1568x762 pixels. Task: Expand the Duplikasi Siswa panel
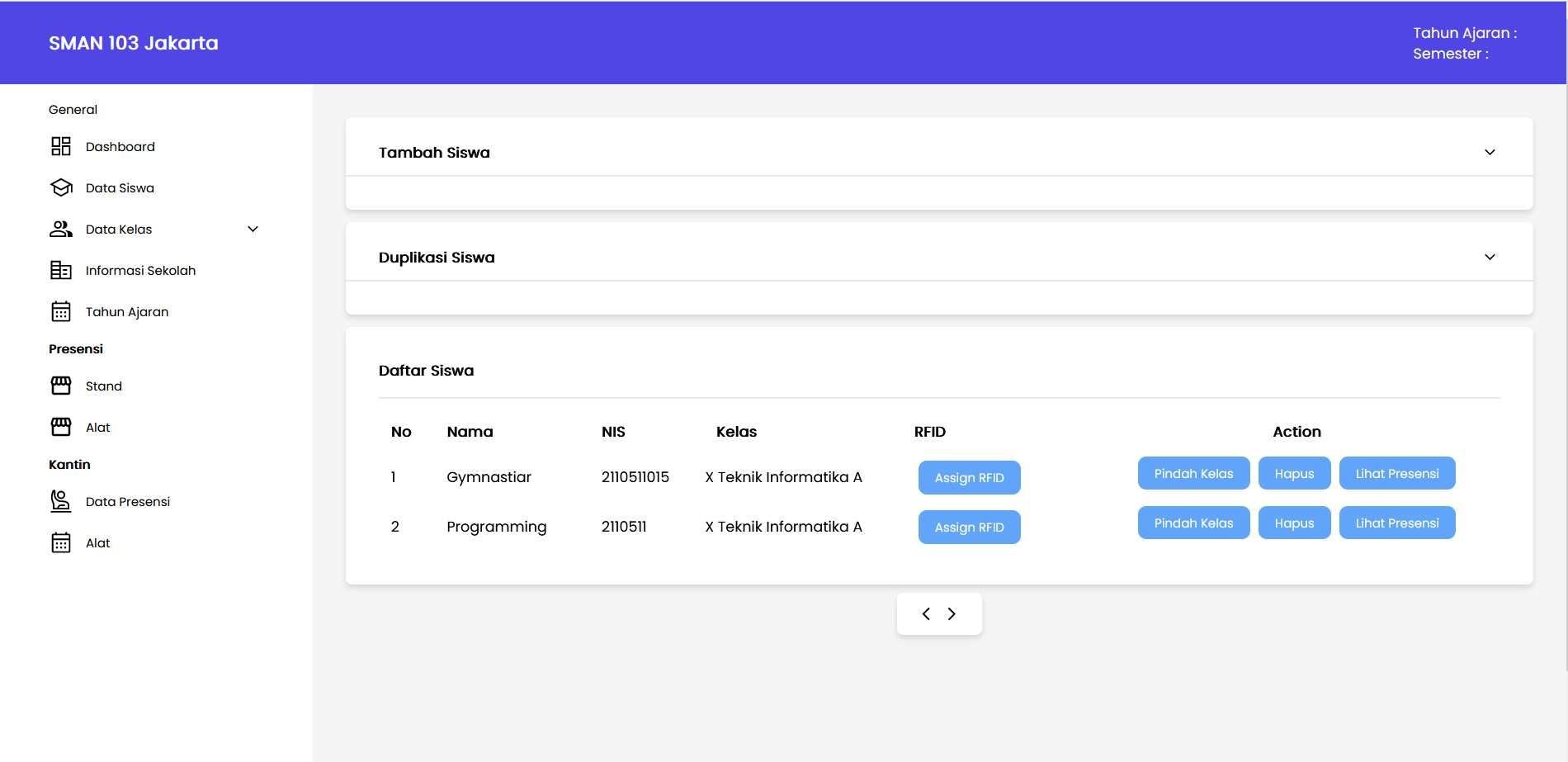1490,258
